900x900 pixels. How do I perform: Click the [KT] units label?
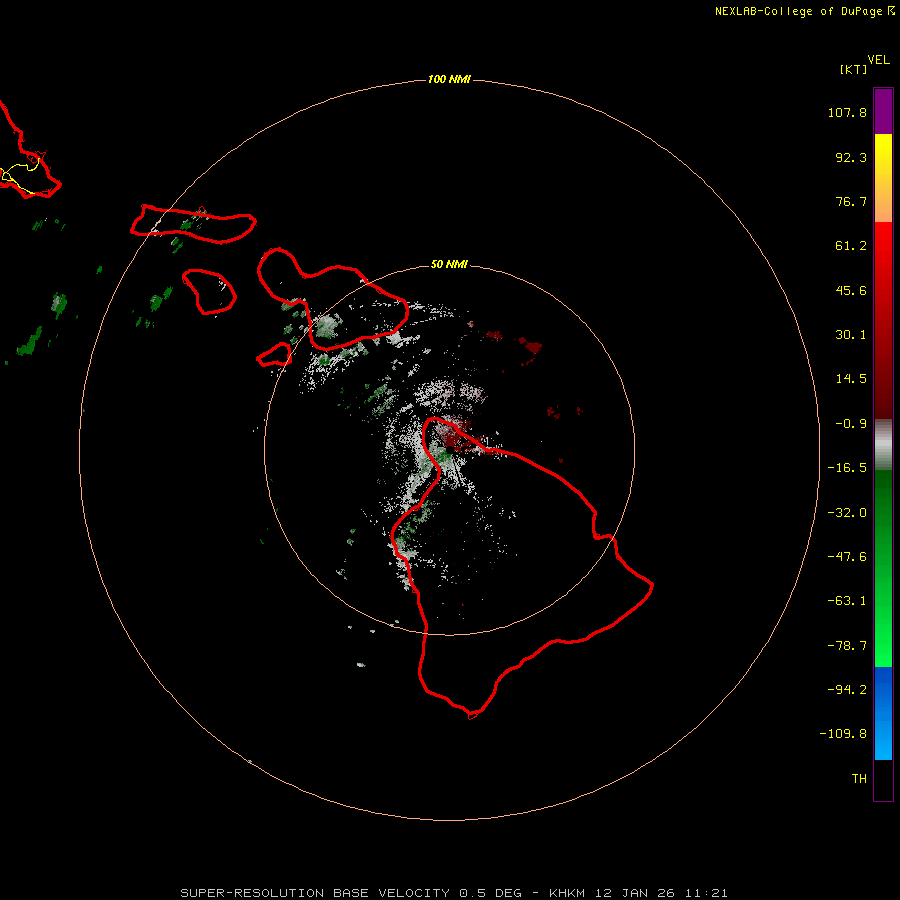point(854,69)
